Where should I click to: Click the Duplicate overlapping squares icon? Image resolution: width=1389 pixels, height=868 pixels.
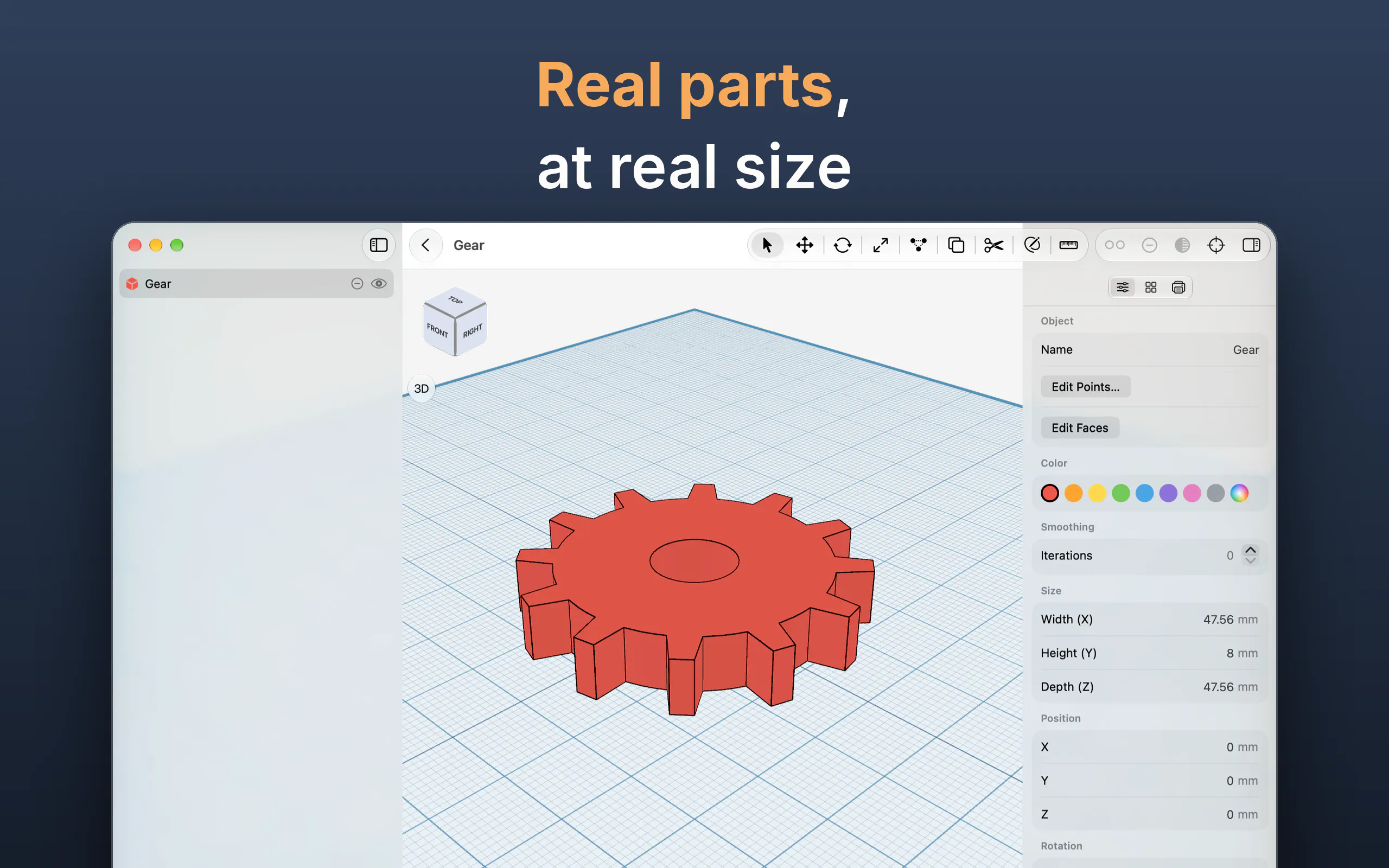(x=956, y=245)
